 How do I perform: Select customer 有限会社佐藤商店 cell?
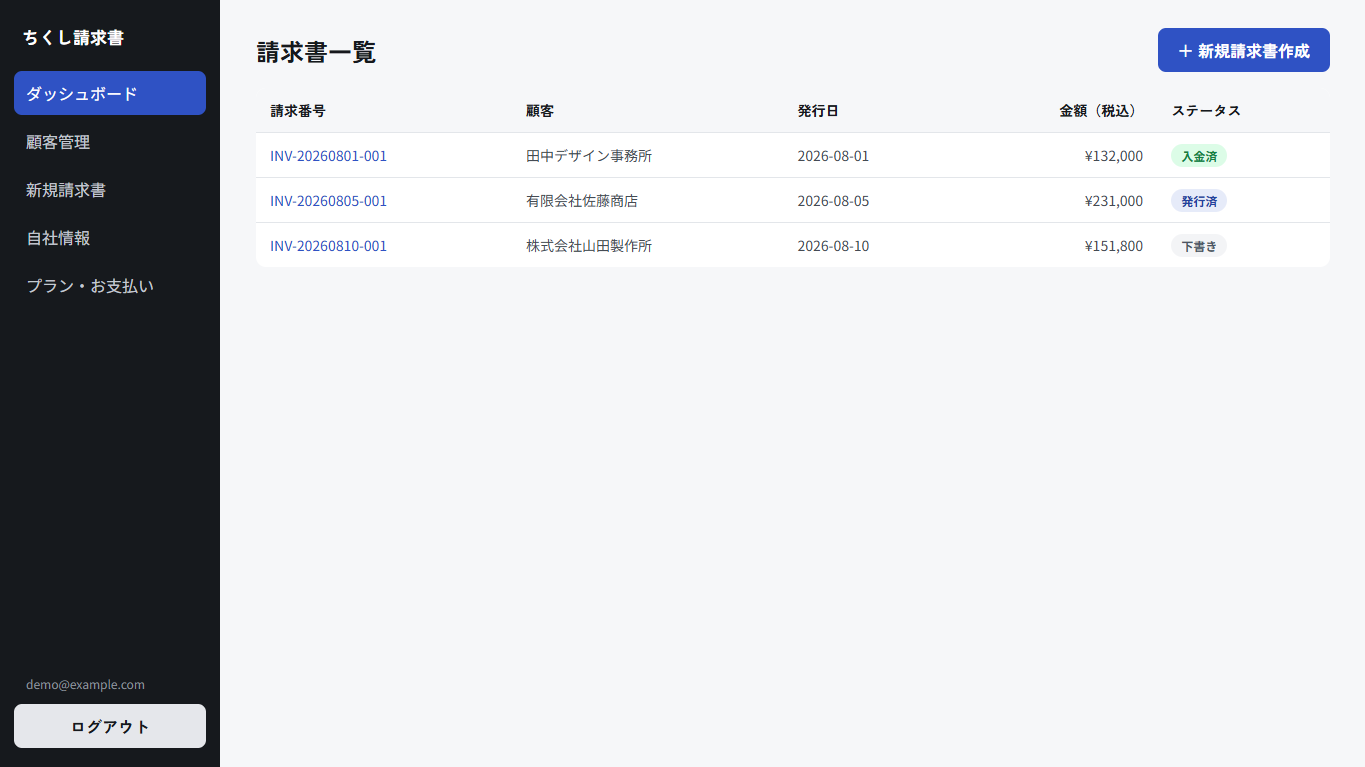pyautogui.click(x=582, y=201)
